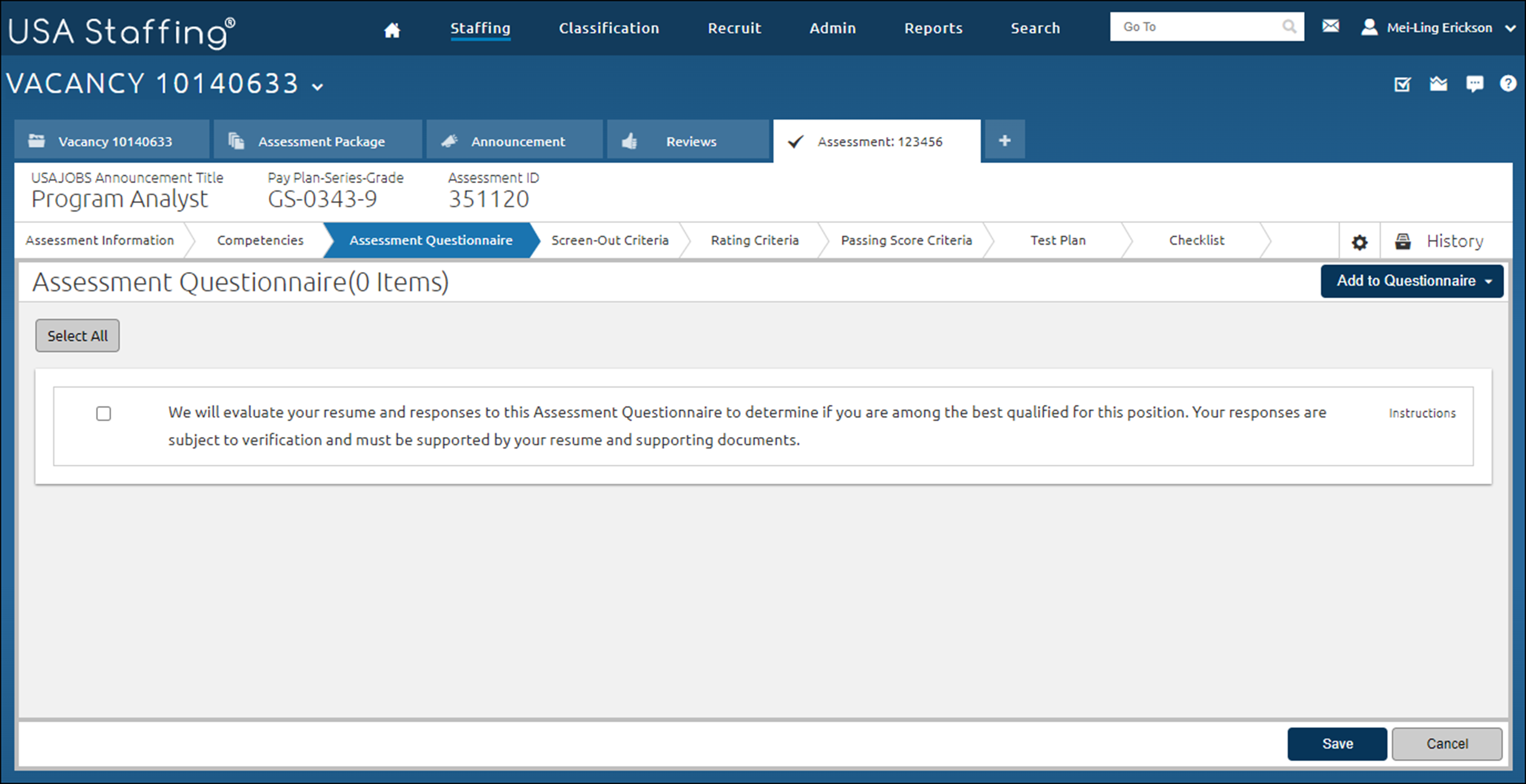The image size is (1526, 784).
Task: Open the mail envelope icon in header
Action: tap(1330, 26)
